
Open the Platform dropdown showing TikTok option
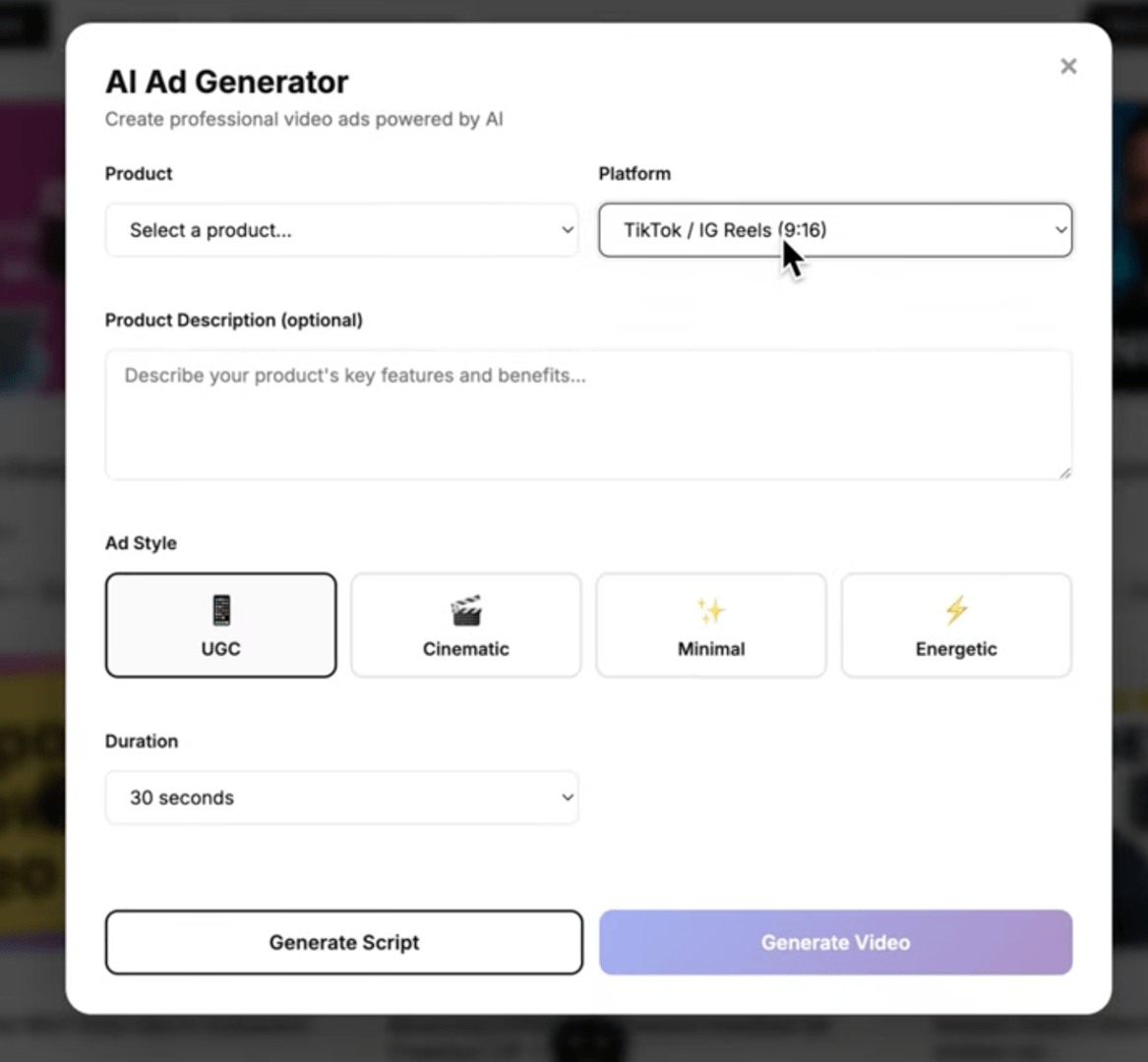835,230
